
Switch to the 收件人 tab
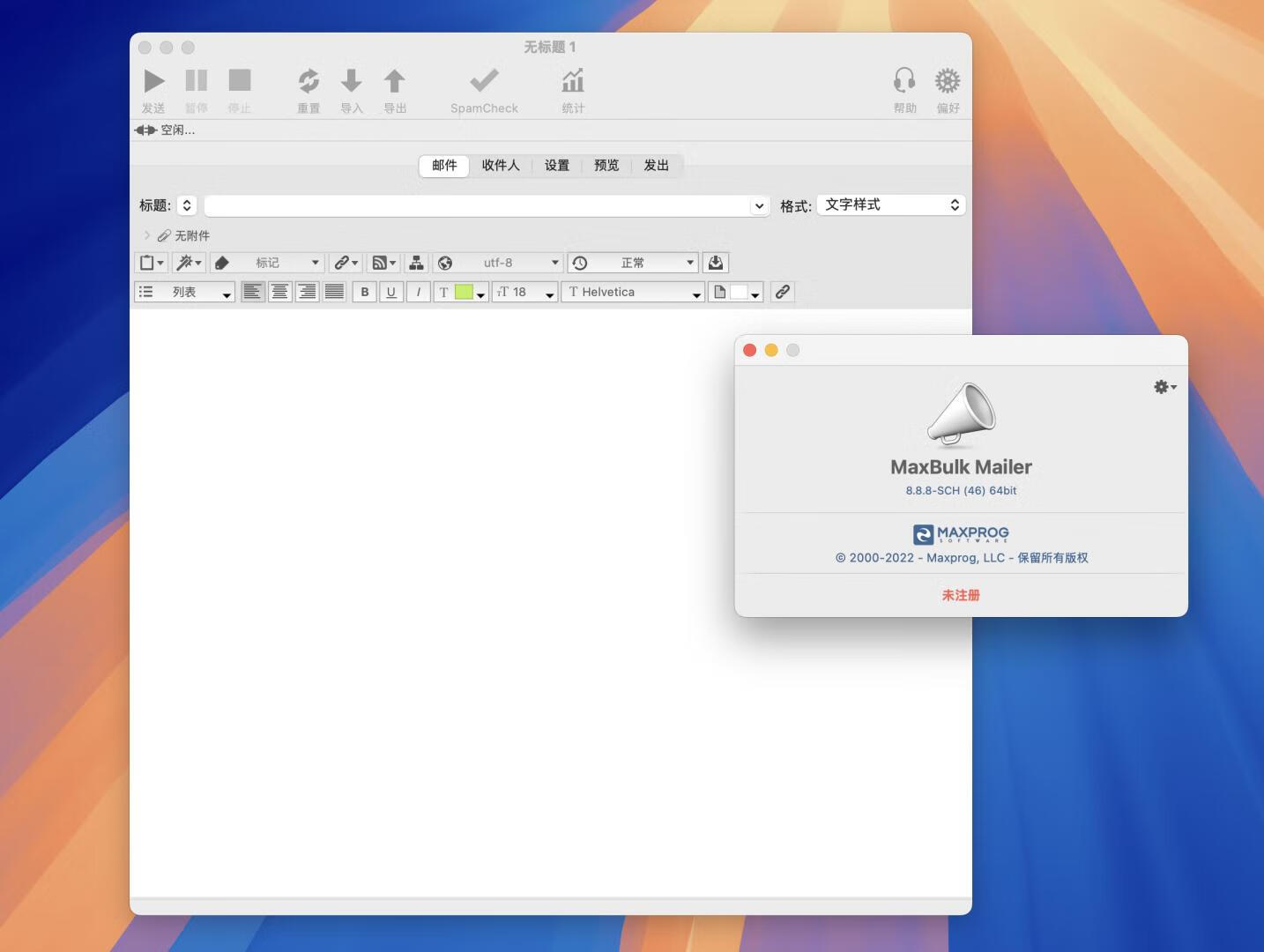click(x=501, y=166)
